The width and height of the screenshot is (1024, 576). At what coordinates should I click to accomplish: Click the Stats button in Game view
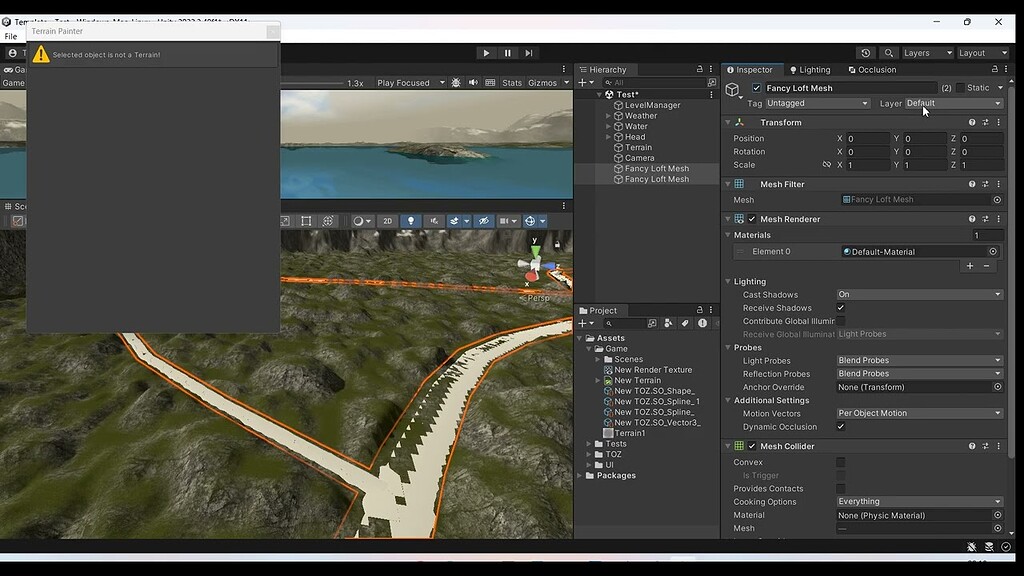coord(512,83)
